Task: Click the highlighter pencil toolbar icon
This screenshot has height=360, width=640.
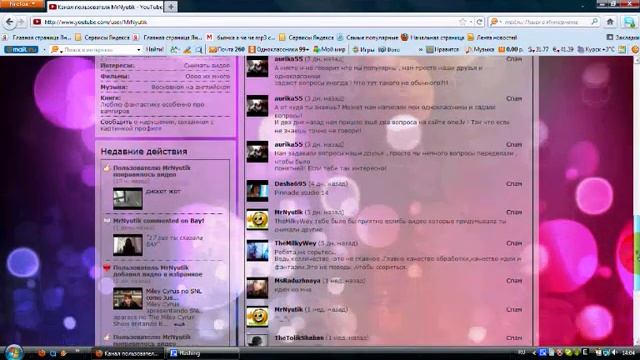Action: (x=187, y=50)
